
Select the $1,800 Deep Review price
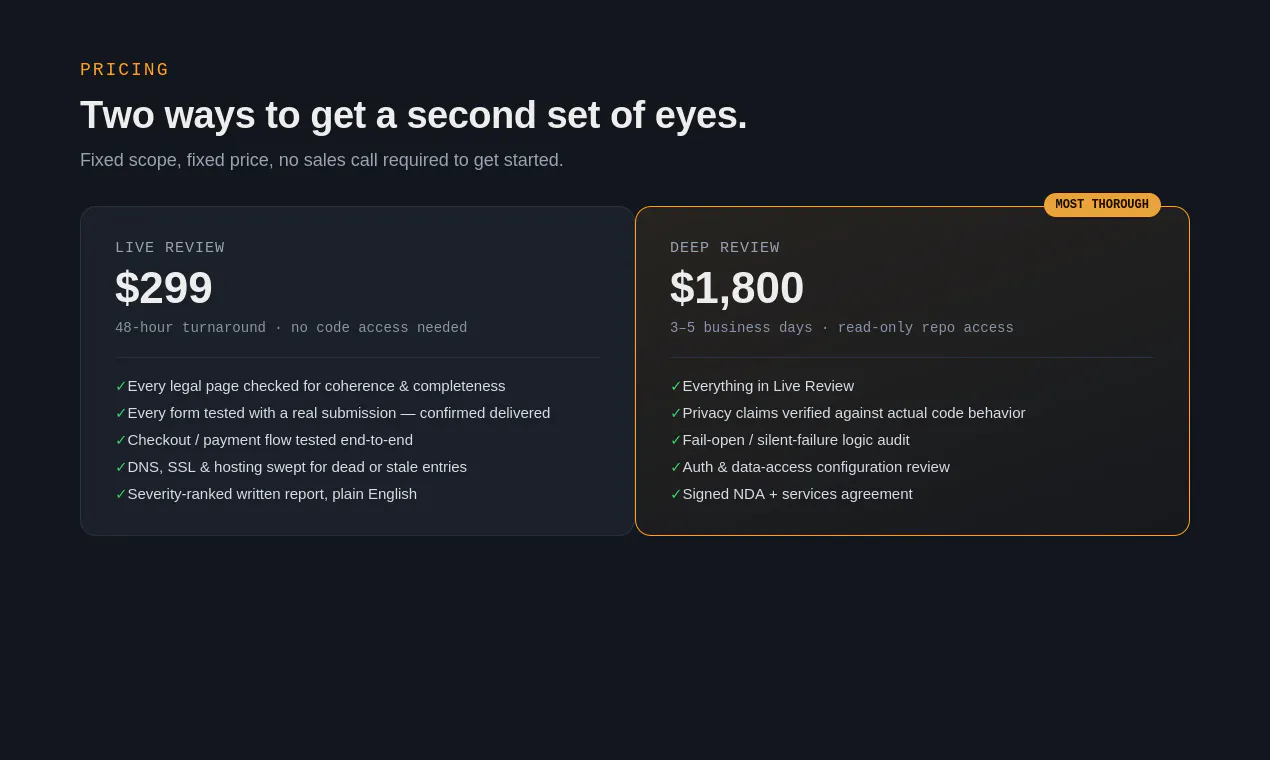(x=737, y=288)
